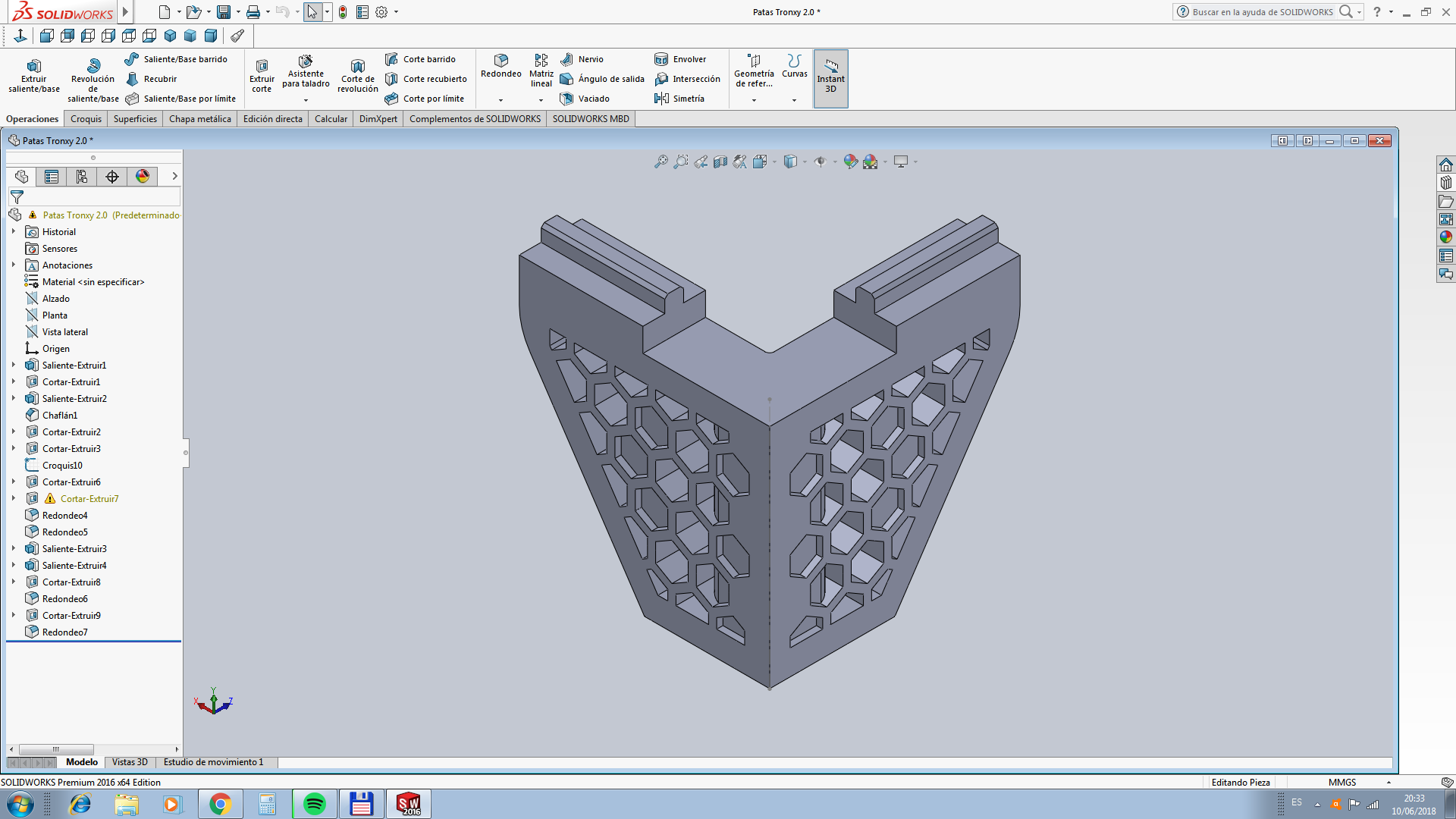Screen dimensions: 1456x819
Task: Click the feature tree horizontal scrollbar
Action: coord(56,749)
